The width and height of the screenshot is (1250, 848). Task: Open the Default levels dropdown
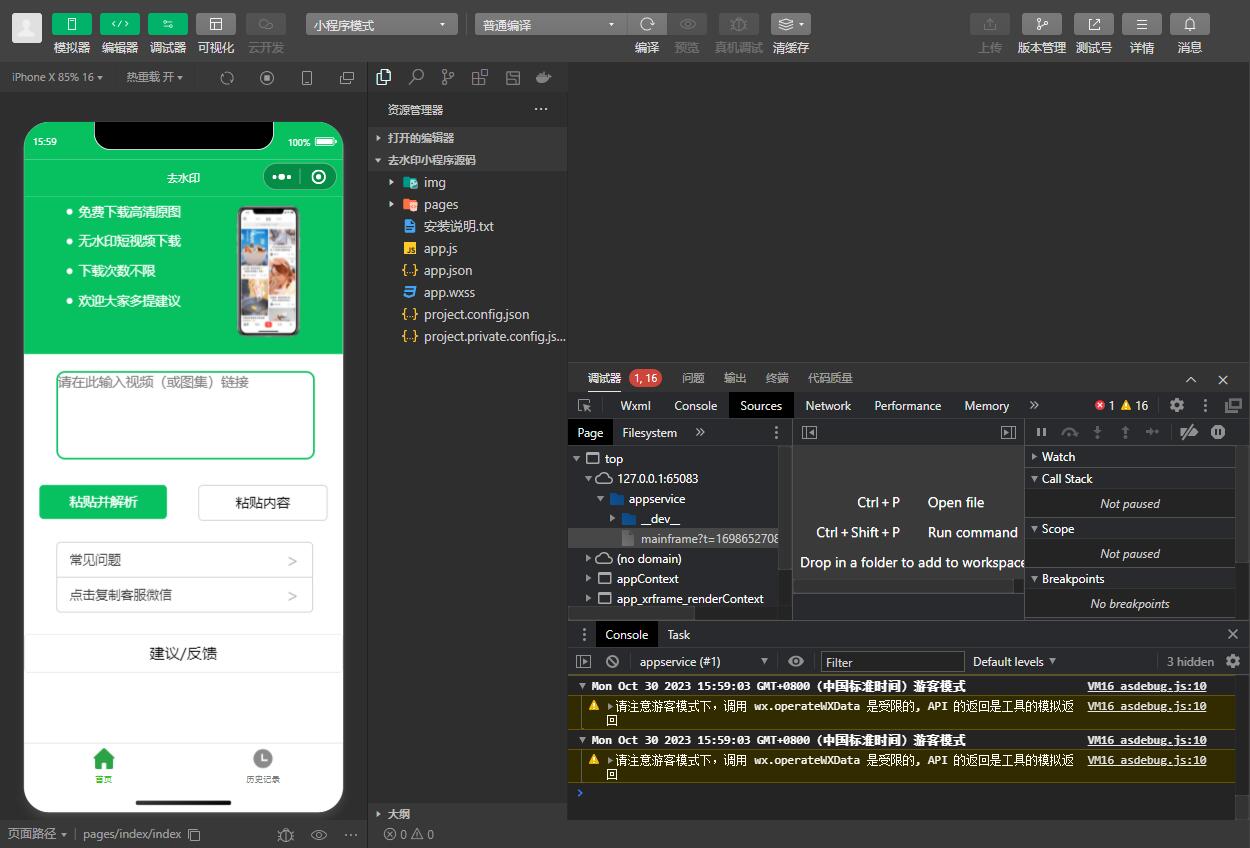(x=1014, y=661)
